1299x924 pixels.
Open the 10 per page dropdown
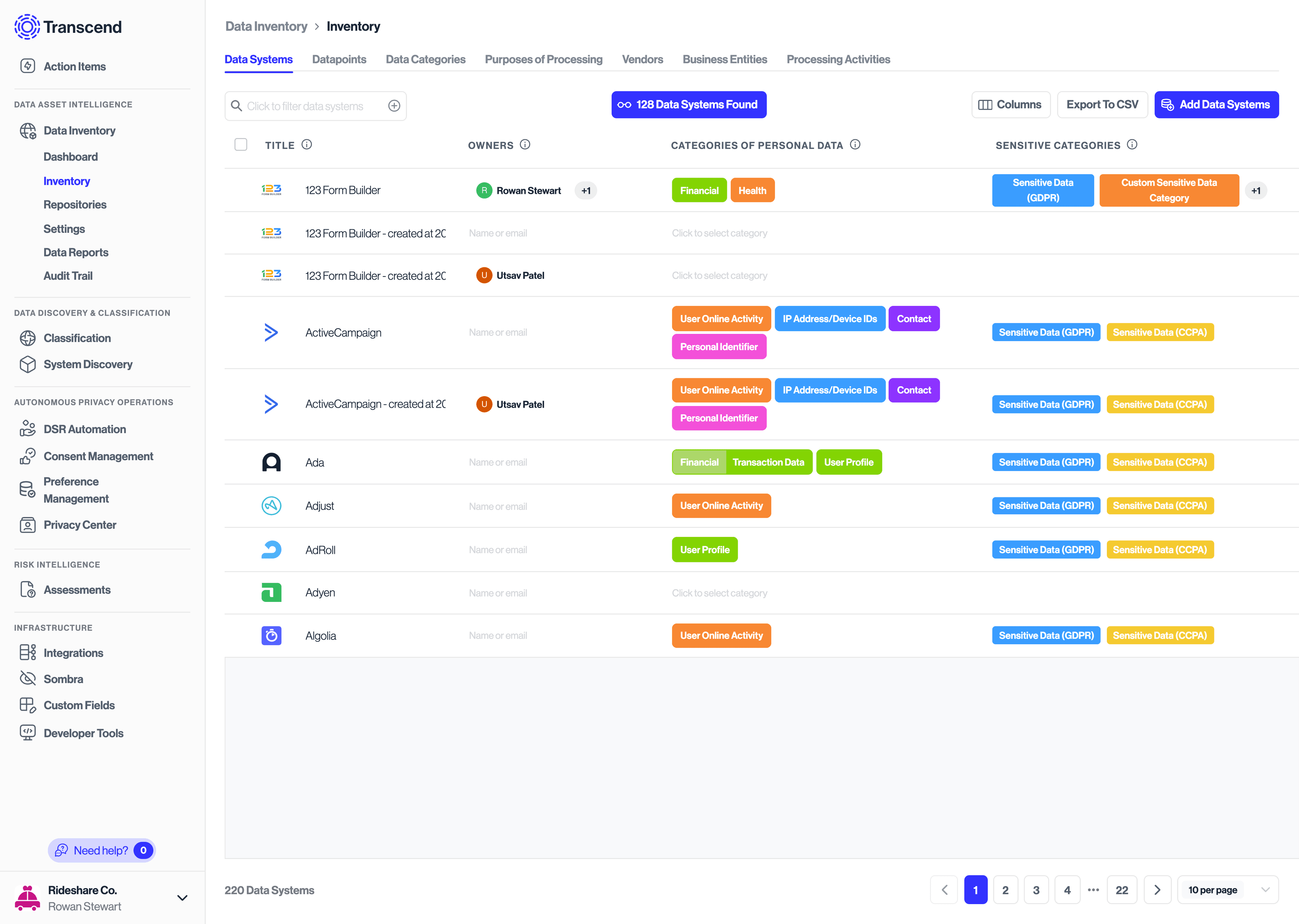(1228, 890)
